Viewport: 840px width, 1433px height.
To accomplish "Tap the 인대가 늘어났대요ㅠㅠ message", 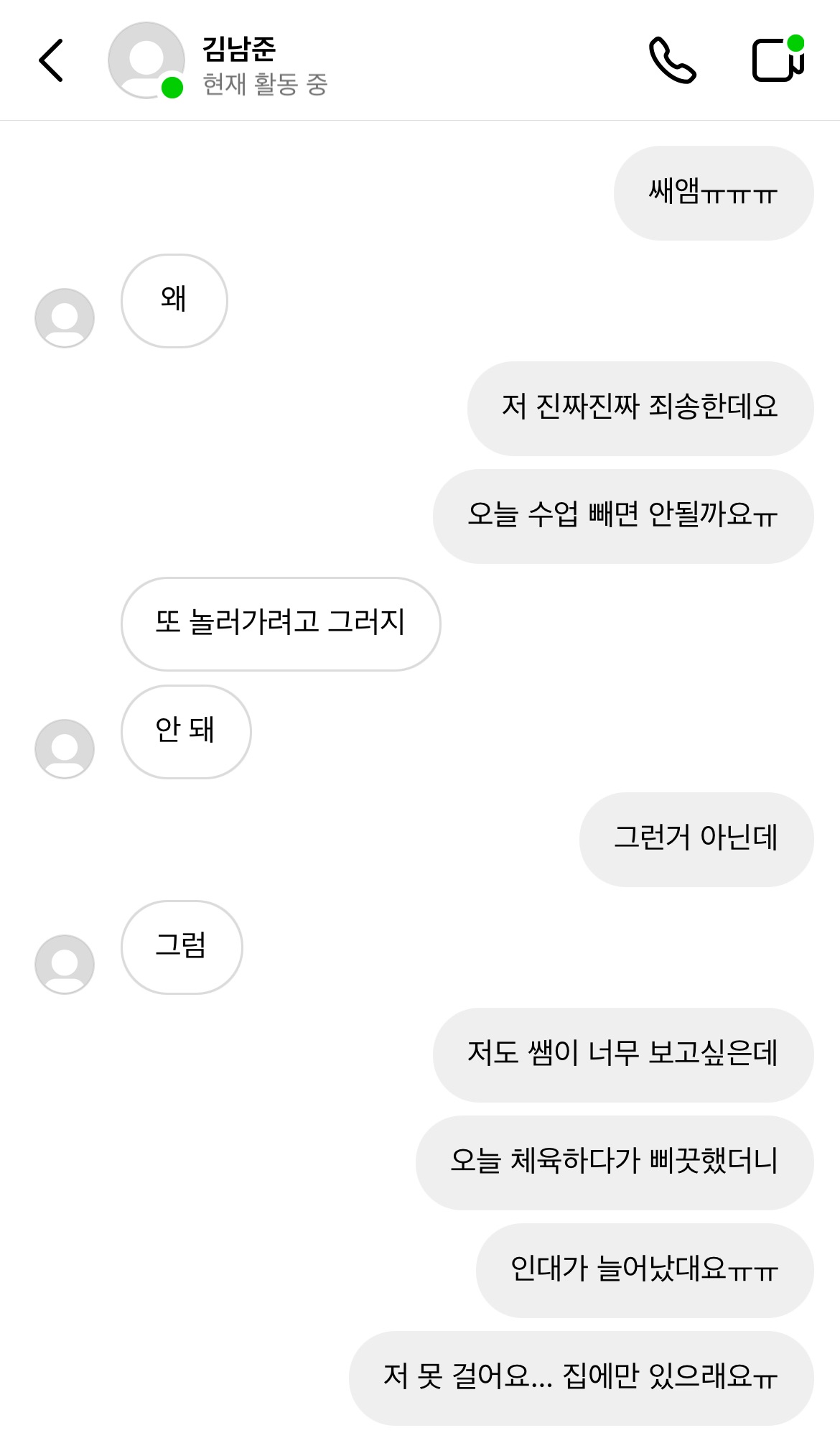I will click(644, 1270).
